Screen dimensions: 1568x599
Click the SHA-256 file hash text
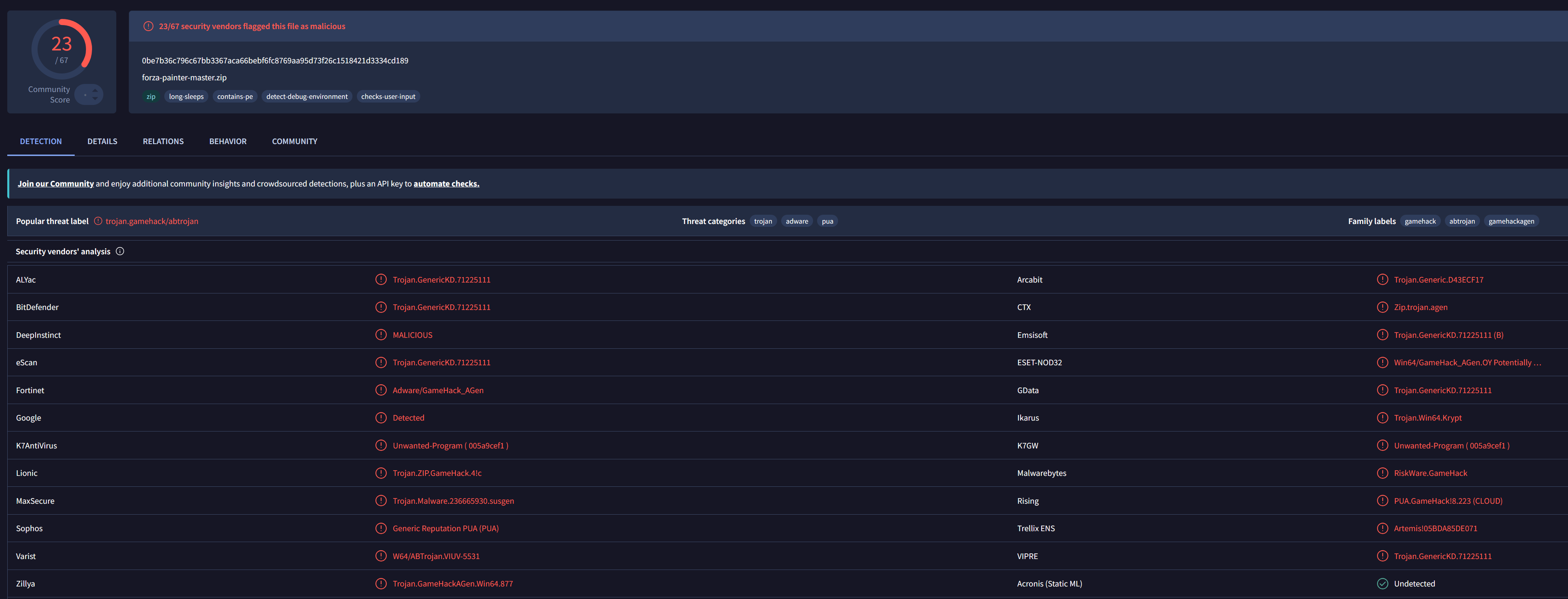[275, 60]
